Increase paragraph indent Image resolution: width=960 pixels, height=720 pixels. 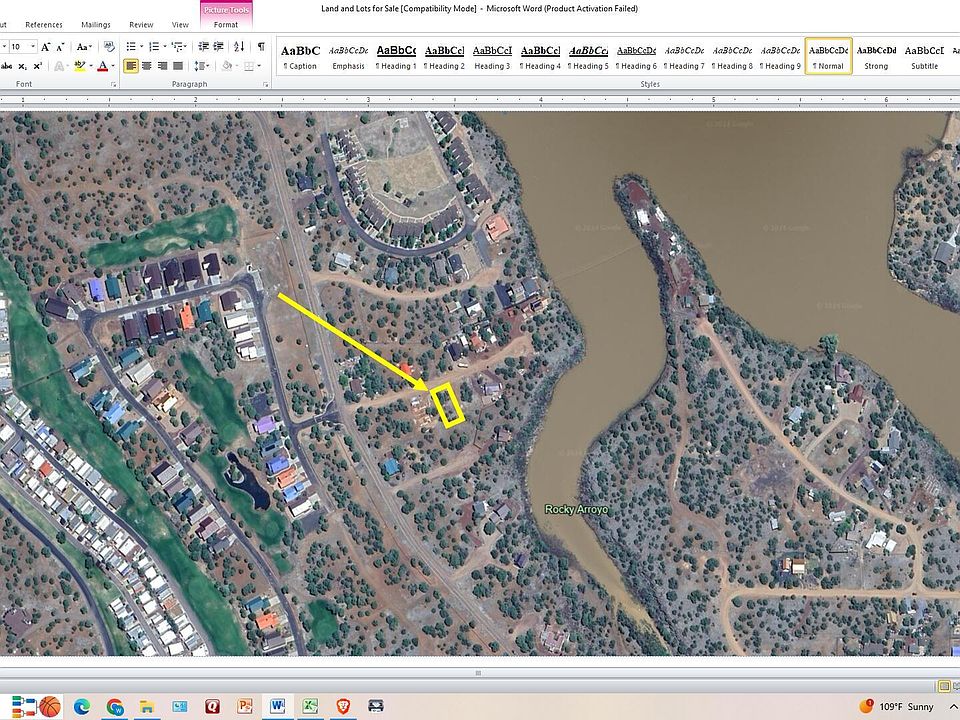[219, 47]
